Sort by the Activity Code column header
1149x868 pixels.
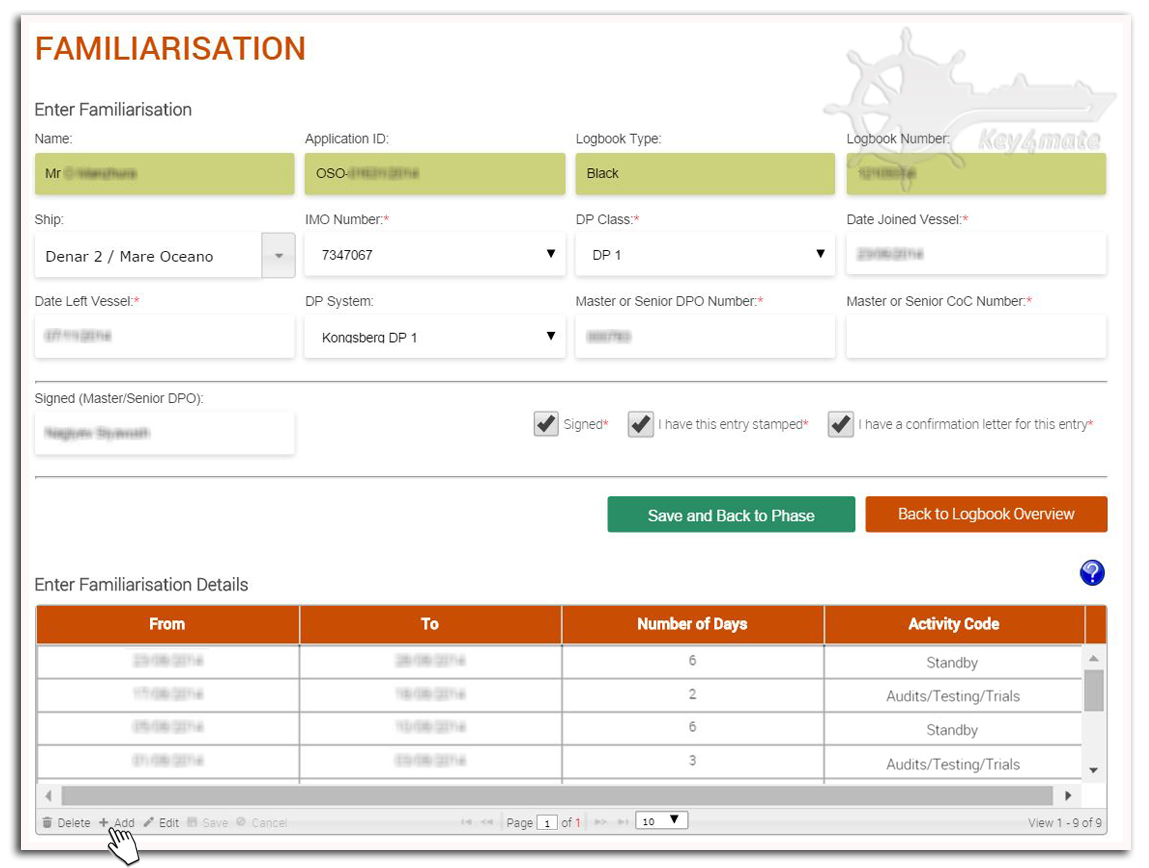click(953, 624)
